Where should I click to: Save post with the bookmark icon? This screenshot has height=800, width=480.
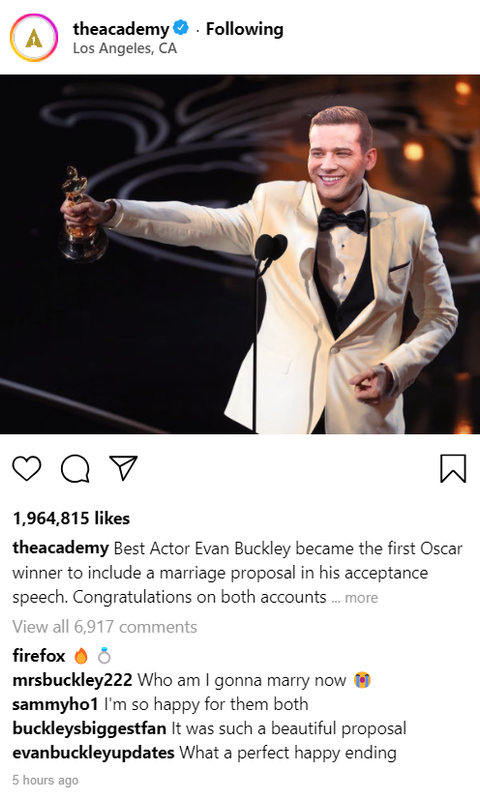tap(453, 468)
